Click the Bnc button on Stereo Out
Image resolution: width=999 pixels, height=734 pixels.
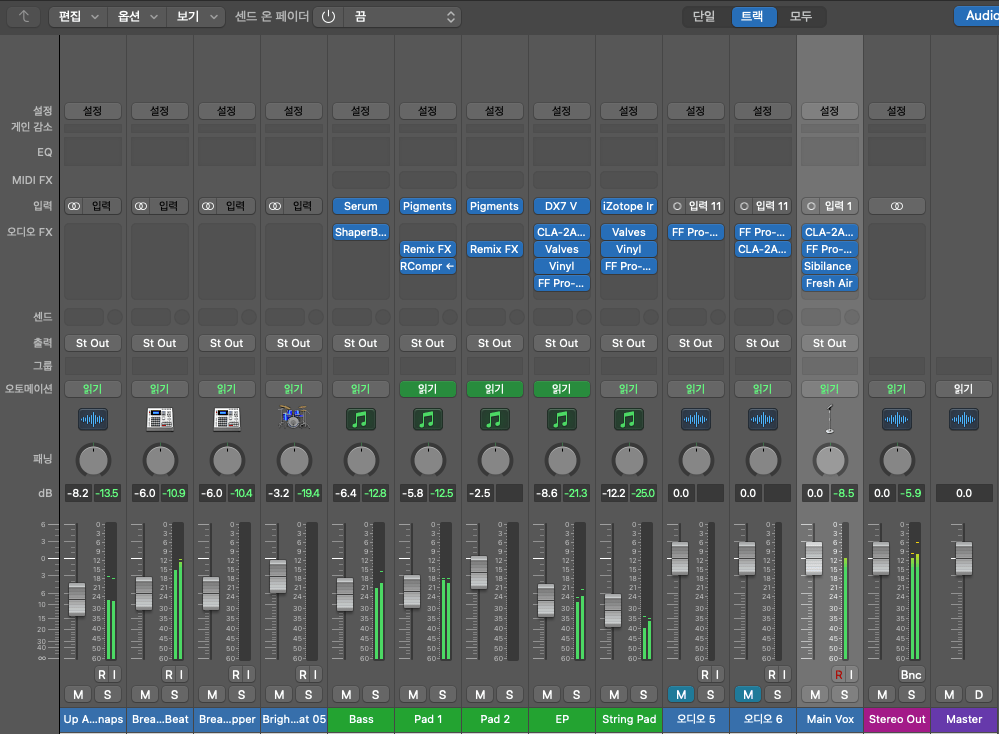pyautogui.click(x=911, y=675)
